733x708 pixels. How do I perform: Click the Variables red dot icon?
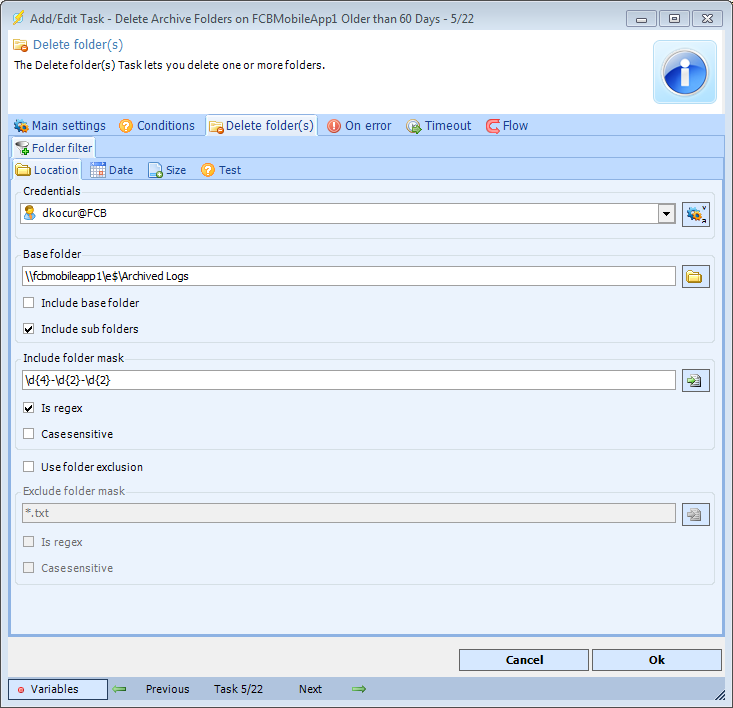click(20, 690)
